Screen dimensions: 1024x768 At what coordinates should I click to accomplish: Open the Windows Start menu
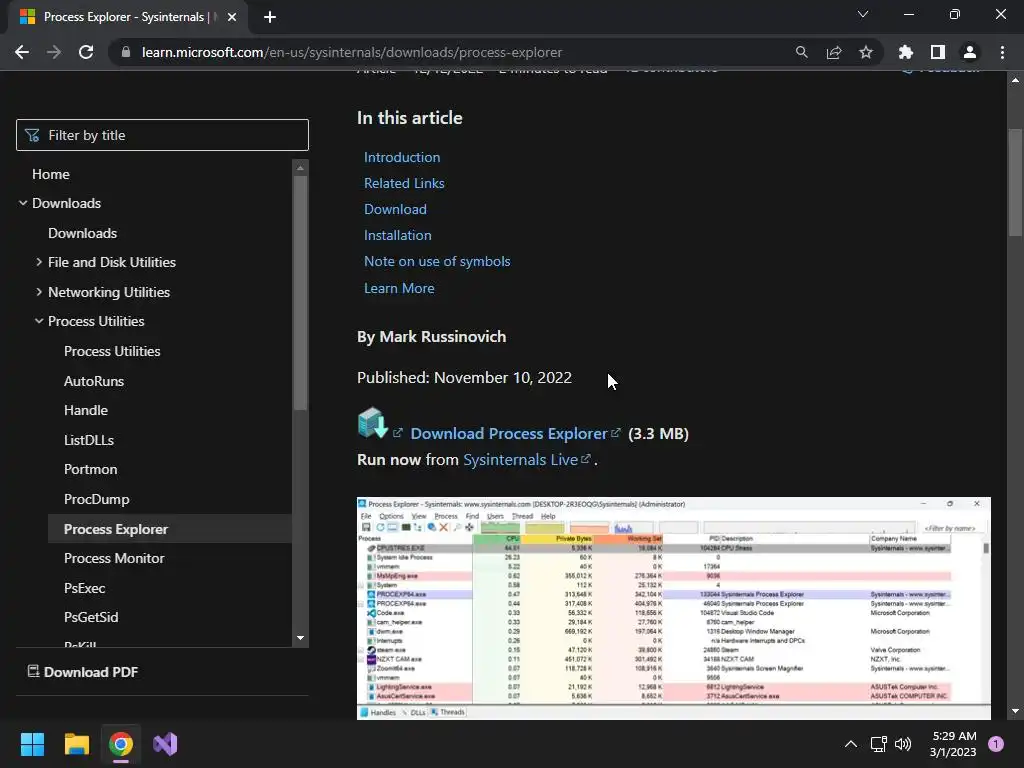[32, 744]
